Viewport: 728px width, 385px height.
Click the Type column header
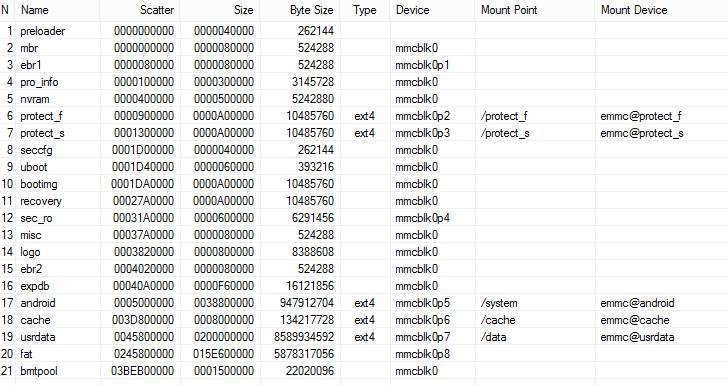(x=364, y=10)
